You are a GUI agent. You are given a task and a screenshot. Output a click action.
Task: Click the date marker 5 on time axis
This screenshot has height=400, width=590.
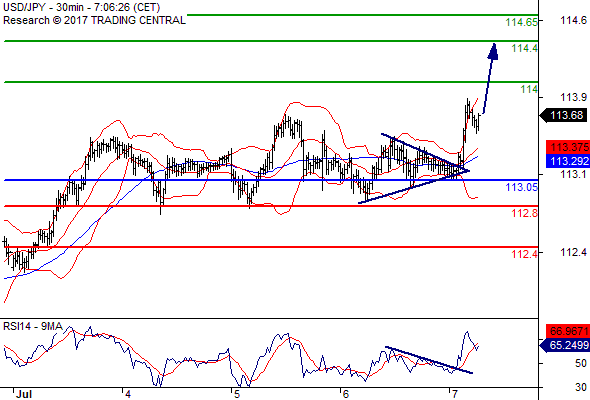click(237, 394)
